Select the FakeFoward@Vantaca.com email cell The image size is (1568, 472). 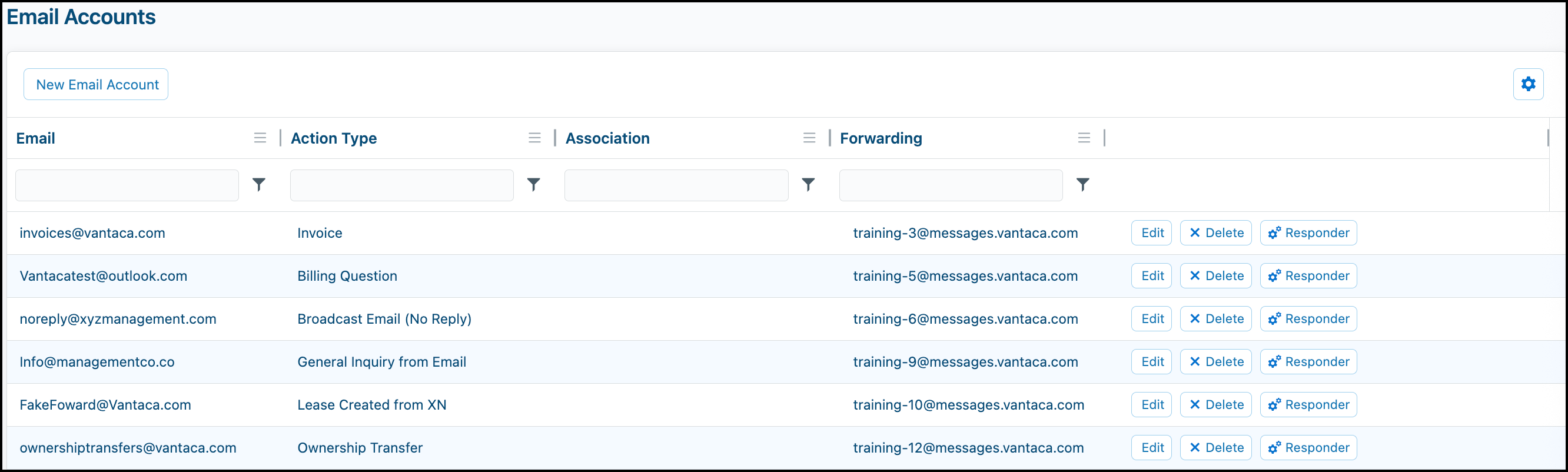point(105,405)
